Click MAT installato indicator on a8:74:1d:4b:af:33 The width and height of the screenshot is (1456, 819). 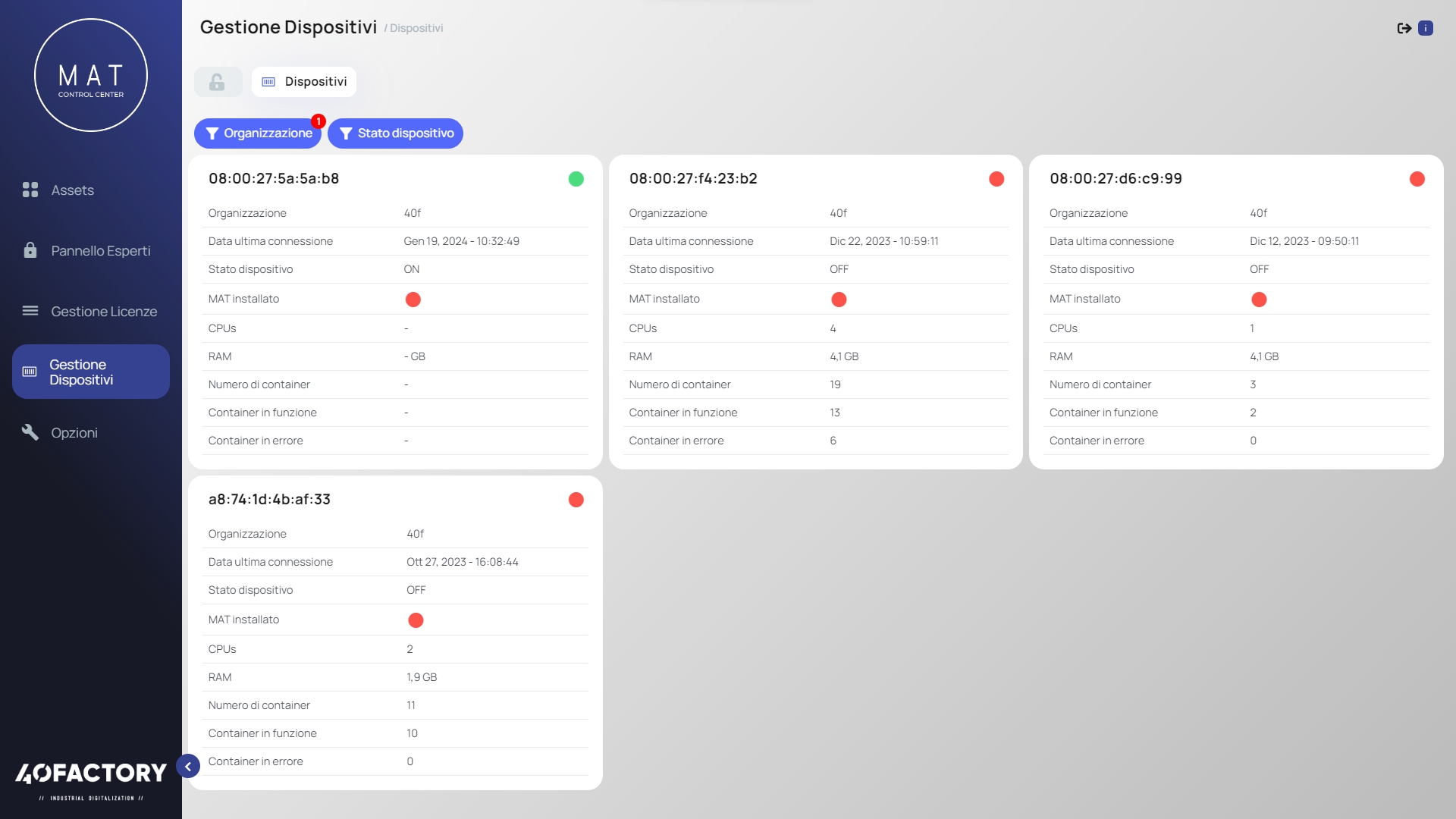click(x=416, y=620)
